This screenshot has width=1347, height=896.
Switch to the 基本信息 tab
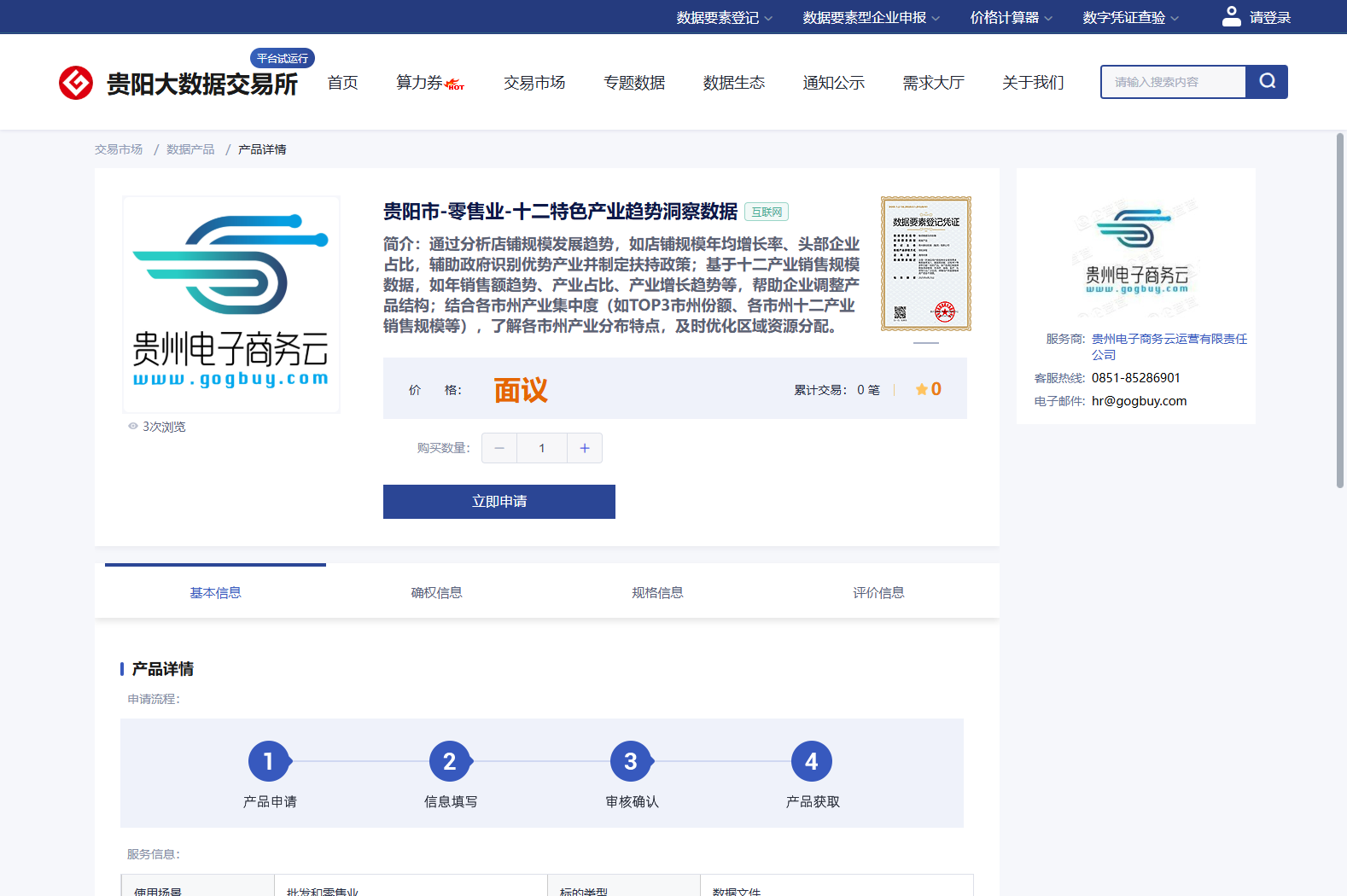[215, 592]
